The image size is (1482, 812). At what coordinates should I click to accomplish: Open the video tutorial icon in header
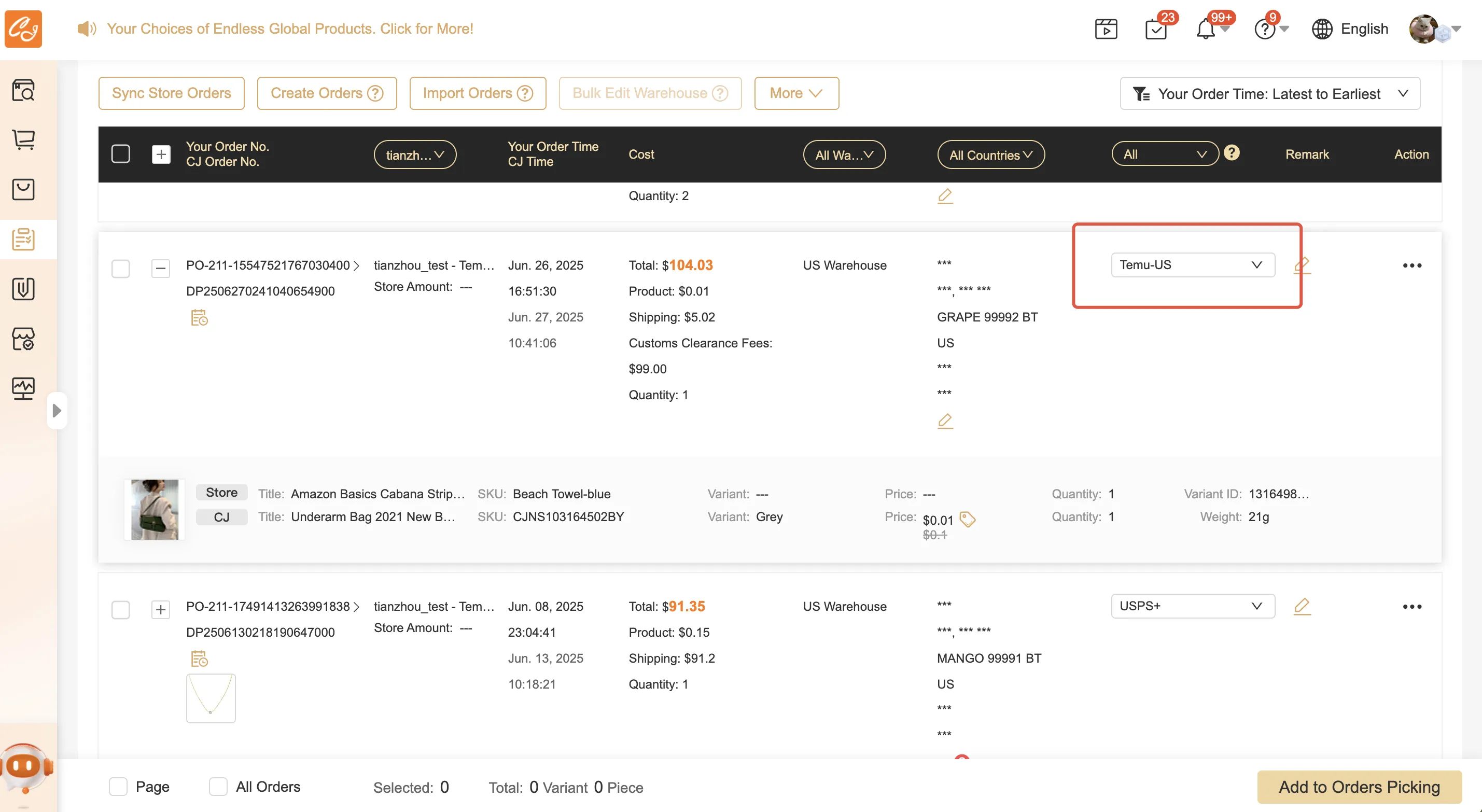[1106, 29]
